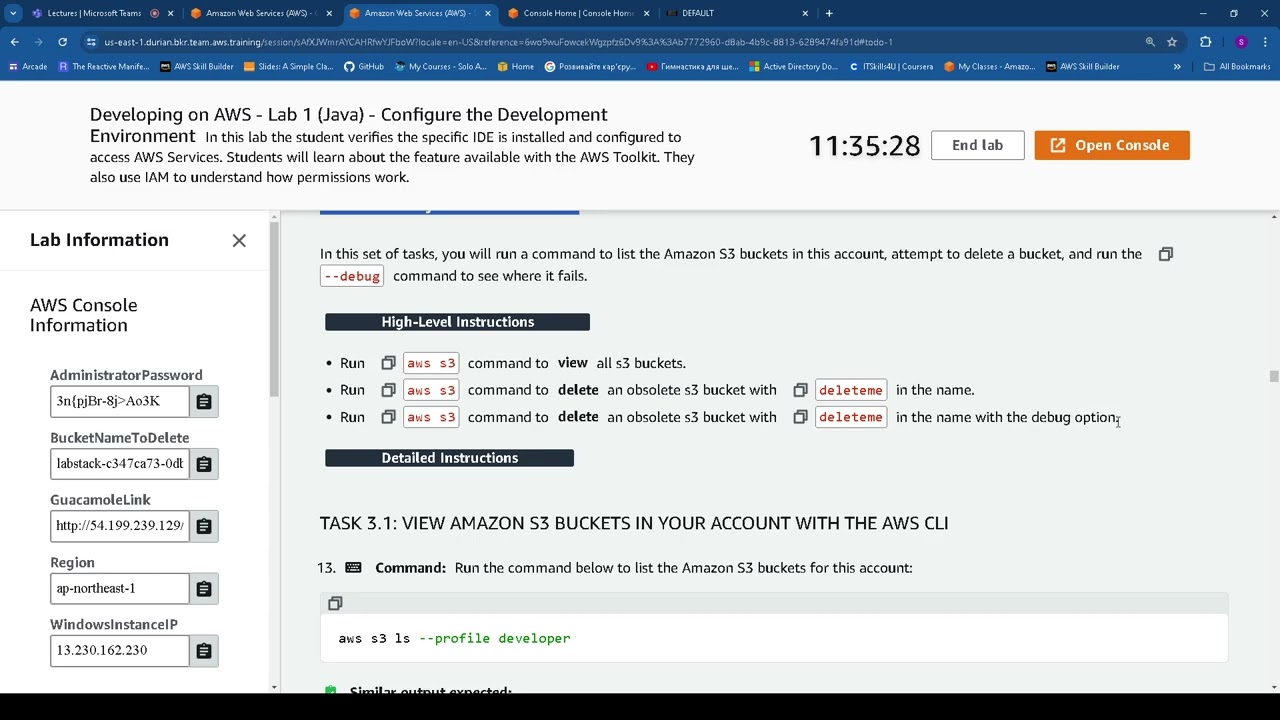Switch to the first Amazon Web Services tab
Screen dimensions: 1280x720
pyautogui.click(x=262, y=13)
